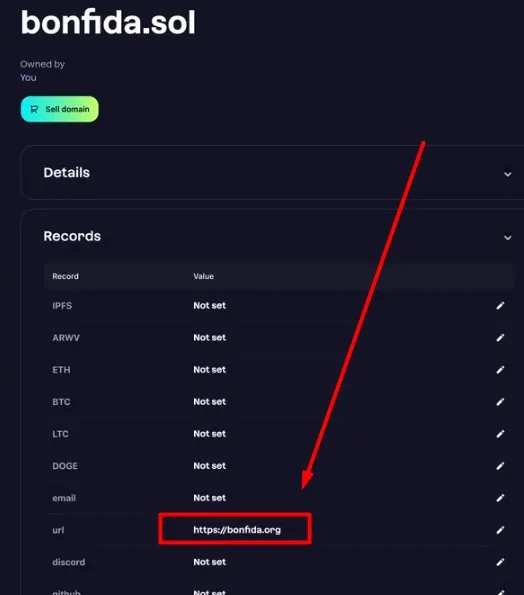524x595 pixels.
Task: Open the https://bonfida.org url value
Action: 237,530
